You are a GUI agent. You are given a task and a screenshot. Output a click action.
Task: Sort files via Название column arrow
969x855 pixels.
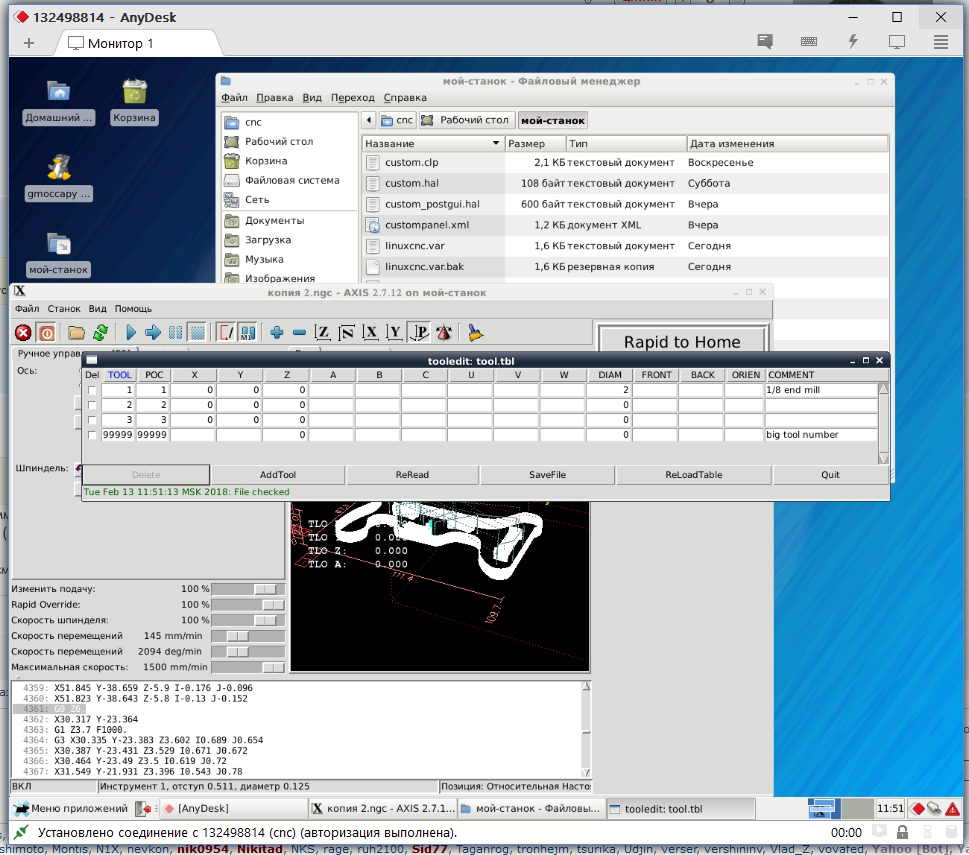tap(496, 143)
